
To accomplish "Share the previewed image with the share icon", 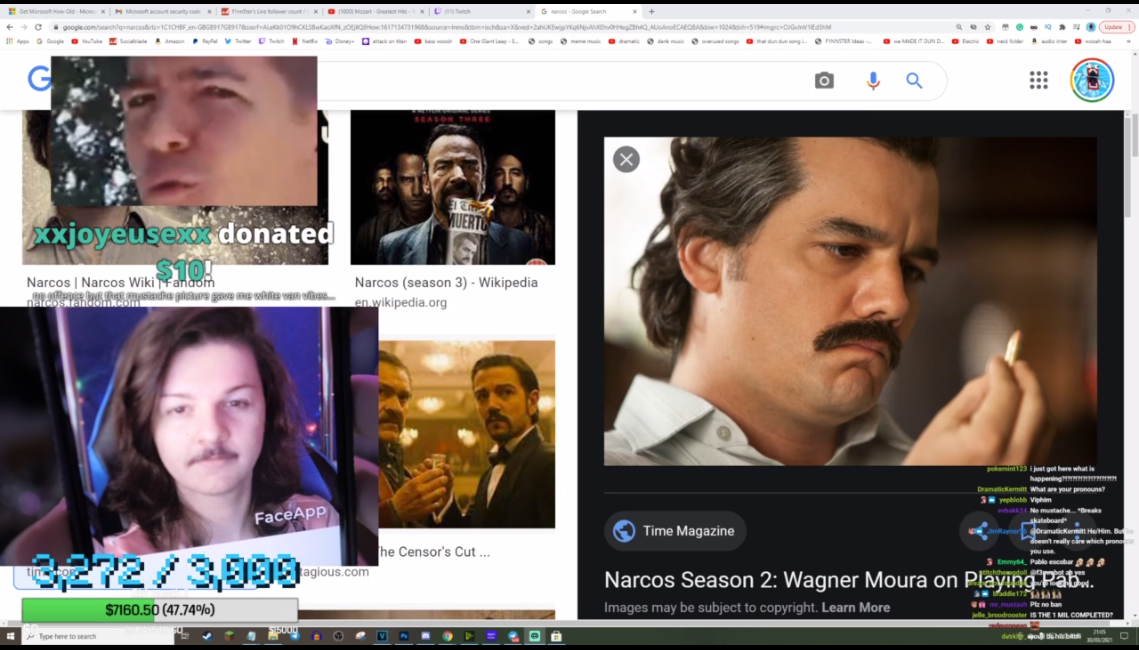I will tap(978, 531).
